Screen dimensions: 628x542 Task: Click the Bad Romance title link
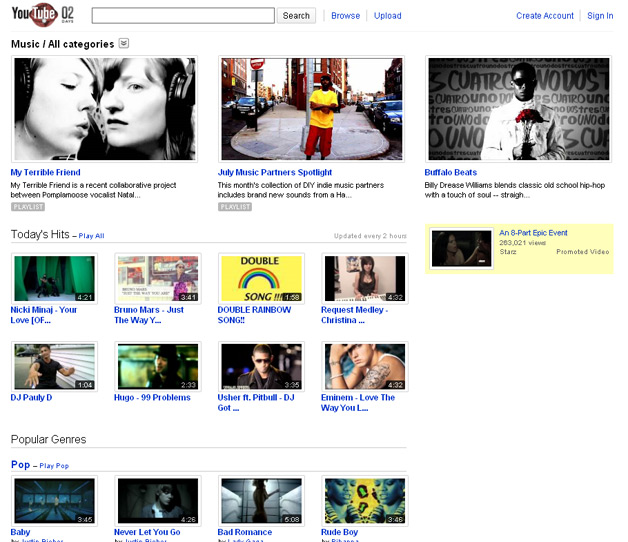coord(245,532)
